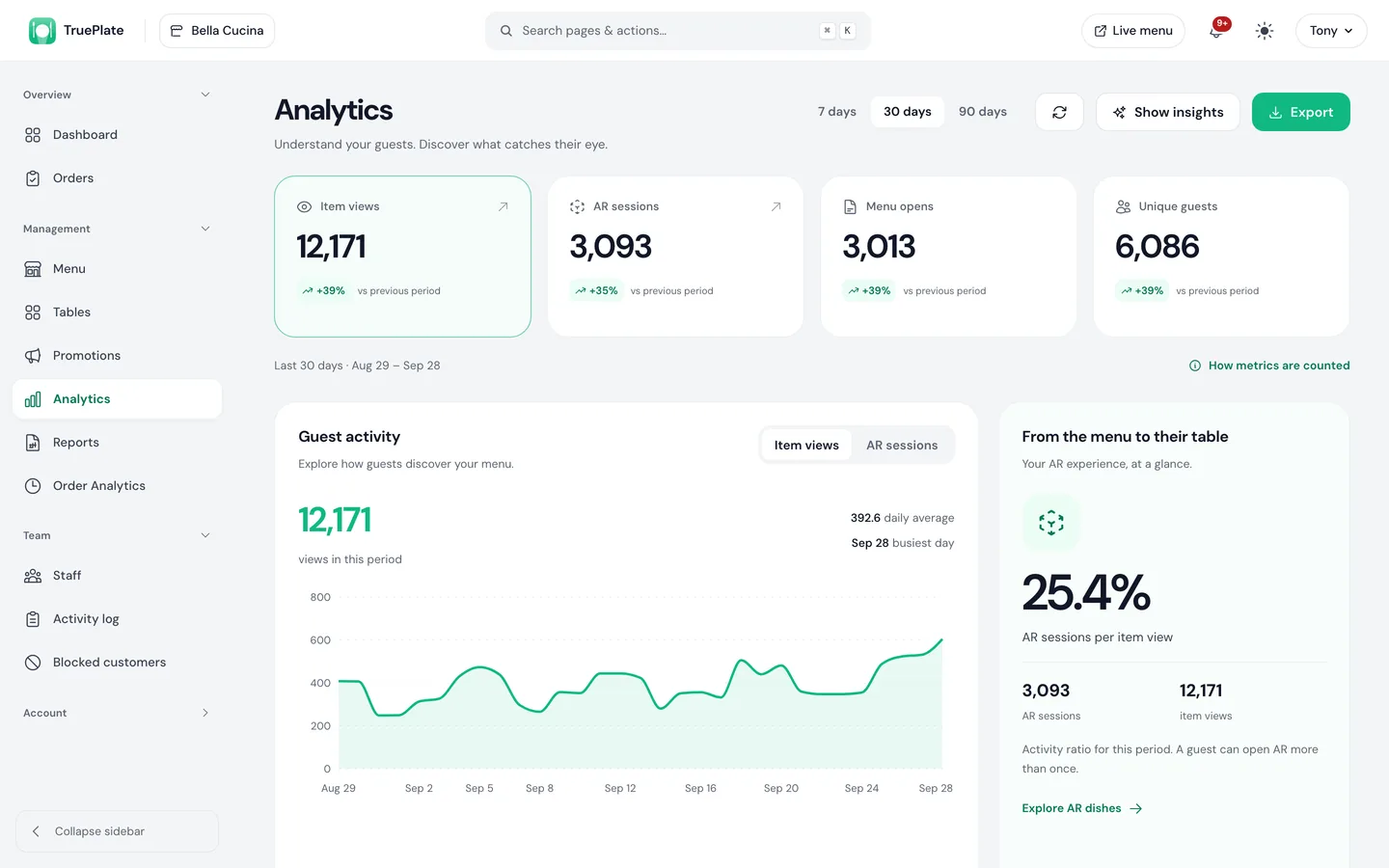Switch chart to Item views tab
The image size is (1389, 868).
coord(806,446)
